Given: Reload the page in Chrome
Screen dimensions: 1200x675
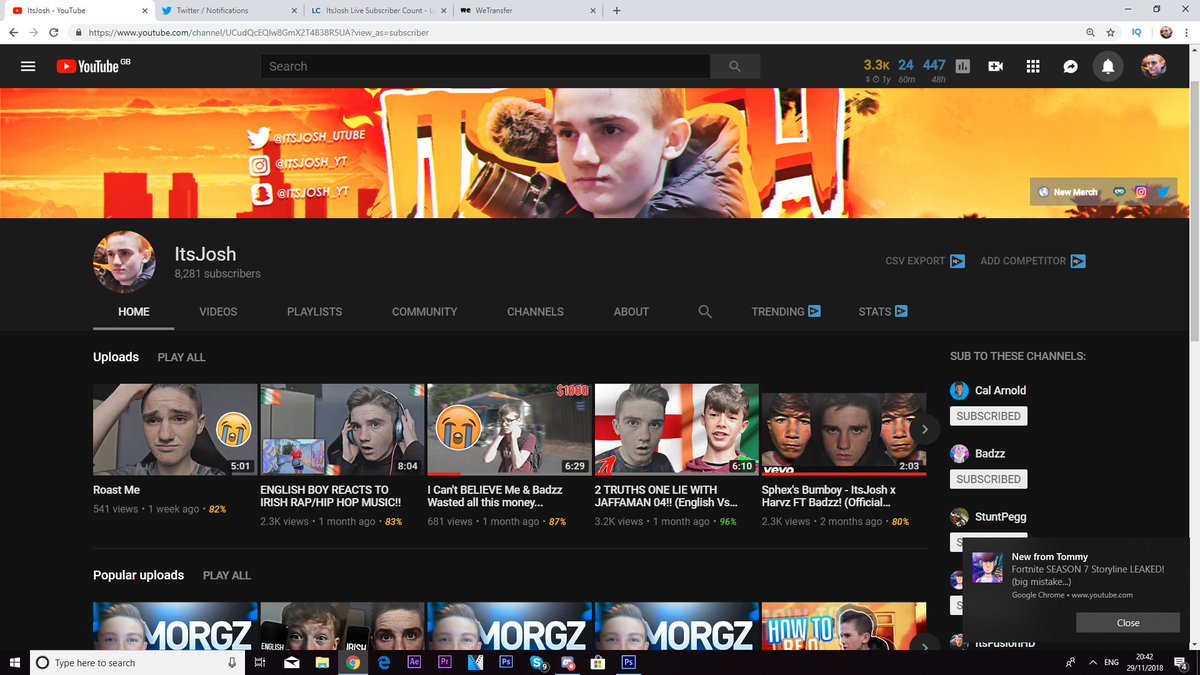Looking at the screenshot, I should pos(55,32).
